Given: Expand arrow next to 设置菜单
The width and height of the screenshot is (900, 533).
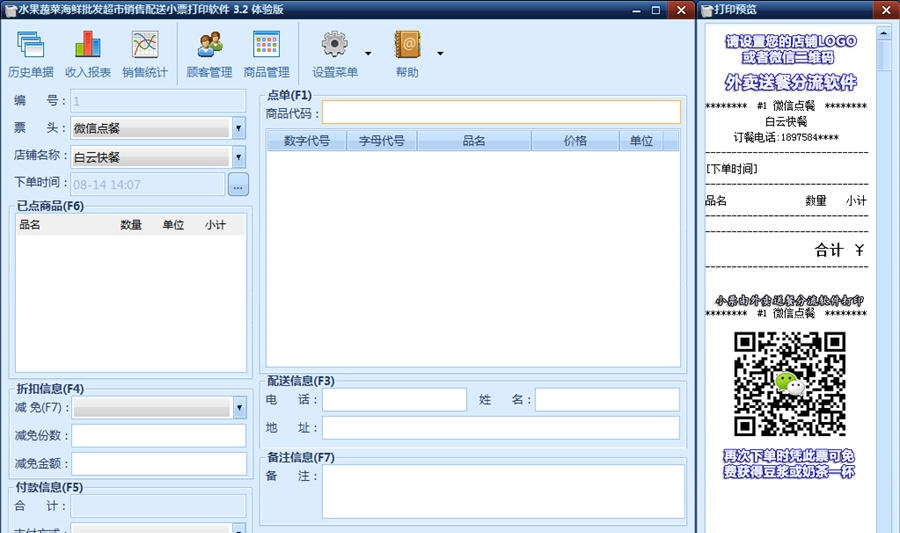Looking at the screenshot, I should pyautogui.click(x=368, y=54).
